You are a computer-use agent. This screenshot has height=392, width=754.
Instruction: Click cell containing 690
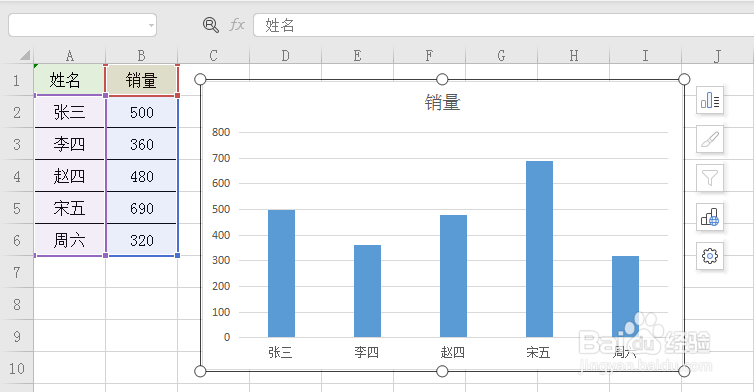pyautogui.click(x=141, y=208)
